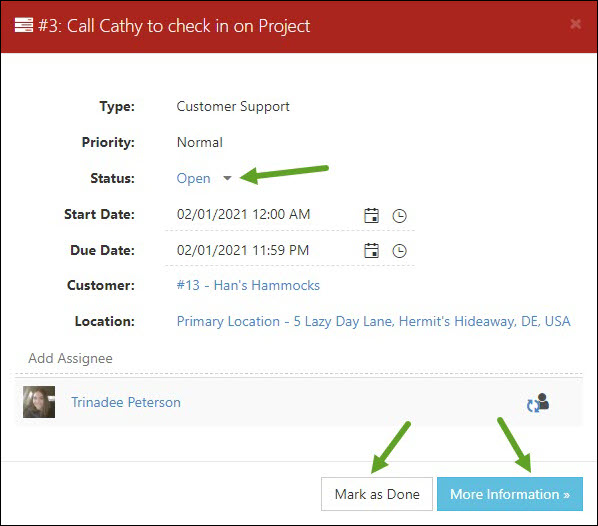The height and width of the screenshot is (526, 598).
Task: Click the Open status value
Action: click(193, 178)
